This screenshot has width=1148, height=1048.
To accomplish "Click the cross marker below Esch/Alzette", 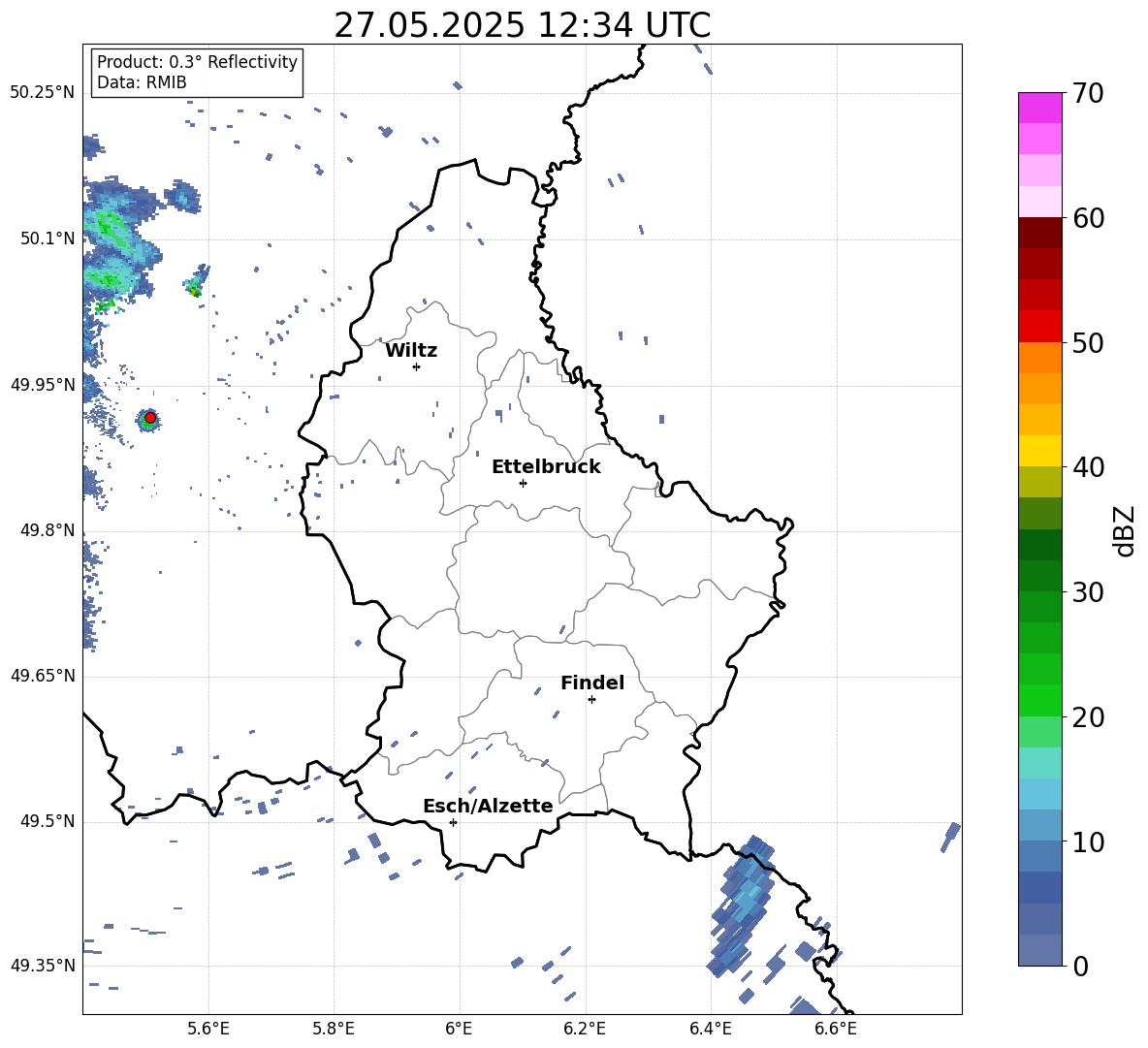I will tap(453, 822).
